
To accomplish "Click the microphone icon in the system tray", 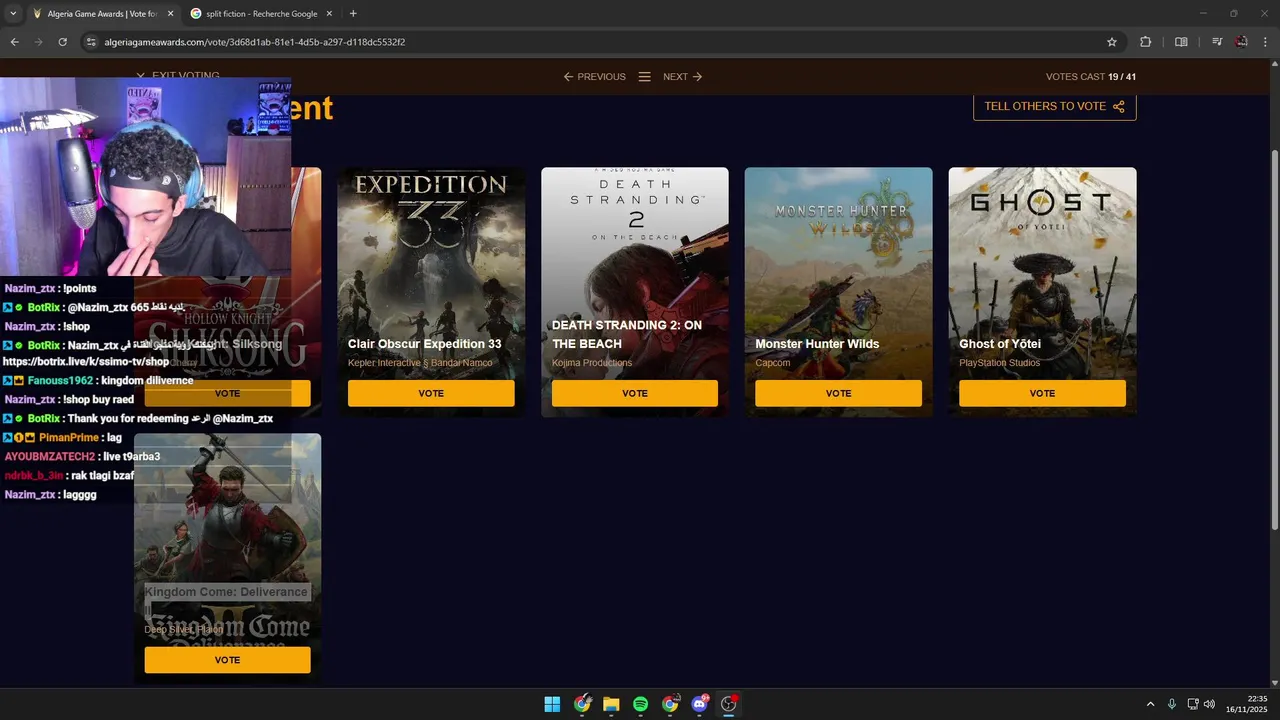I will pos(1172,704).
